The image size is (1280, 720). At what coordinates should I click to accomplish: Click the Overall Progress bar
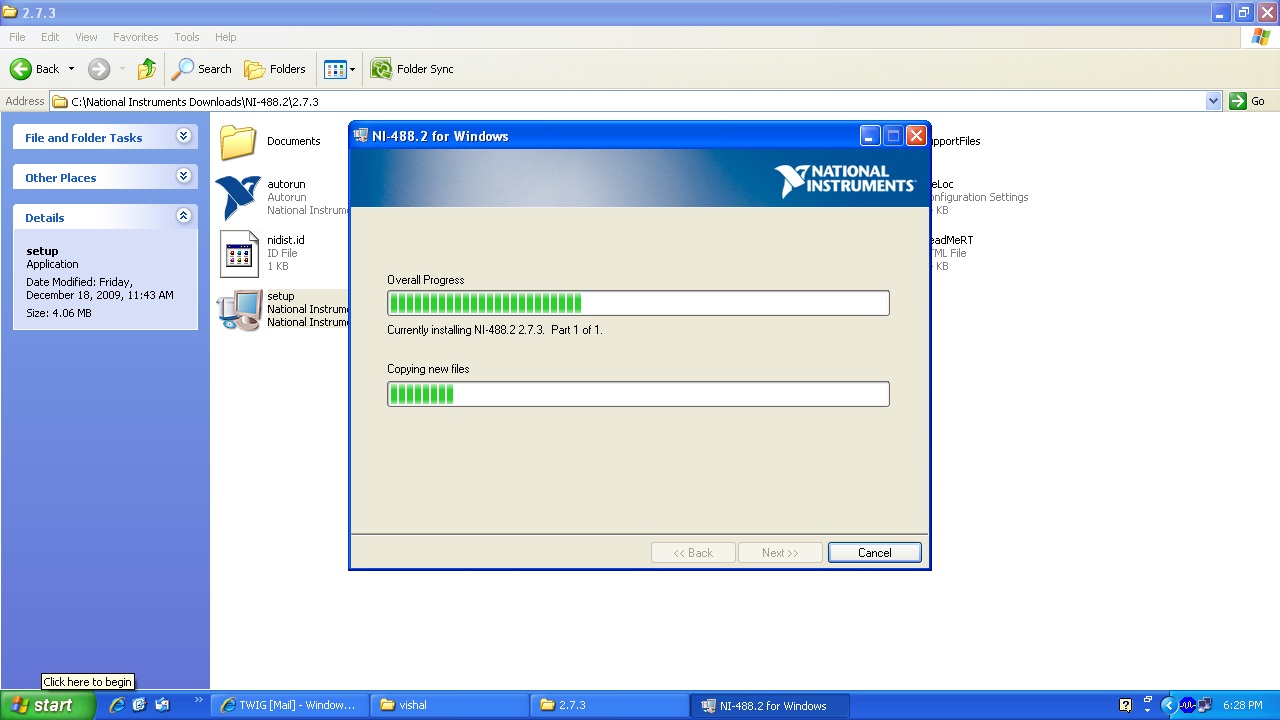pos(638,303)
